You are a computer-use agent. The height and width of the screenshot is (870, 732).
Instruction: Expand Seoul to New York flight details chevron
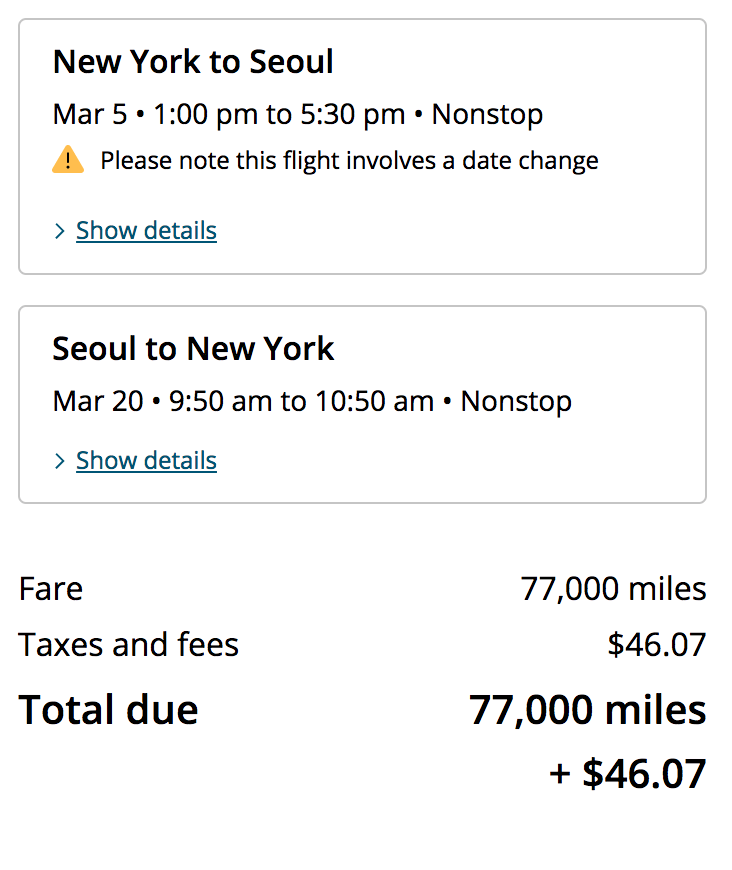coord(60,461)
